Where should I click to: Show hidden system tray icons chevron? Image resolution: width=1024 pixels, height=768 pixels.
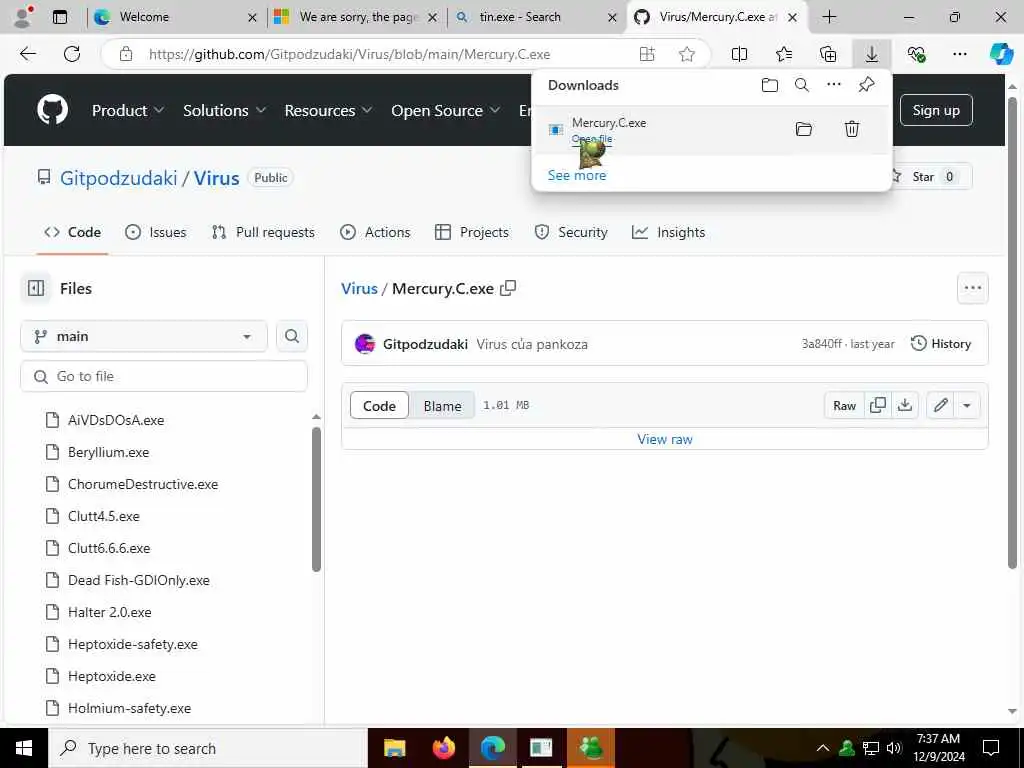823,748
